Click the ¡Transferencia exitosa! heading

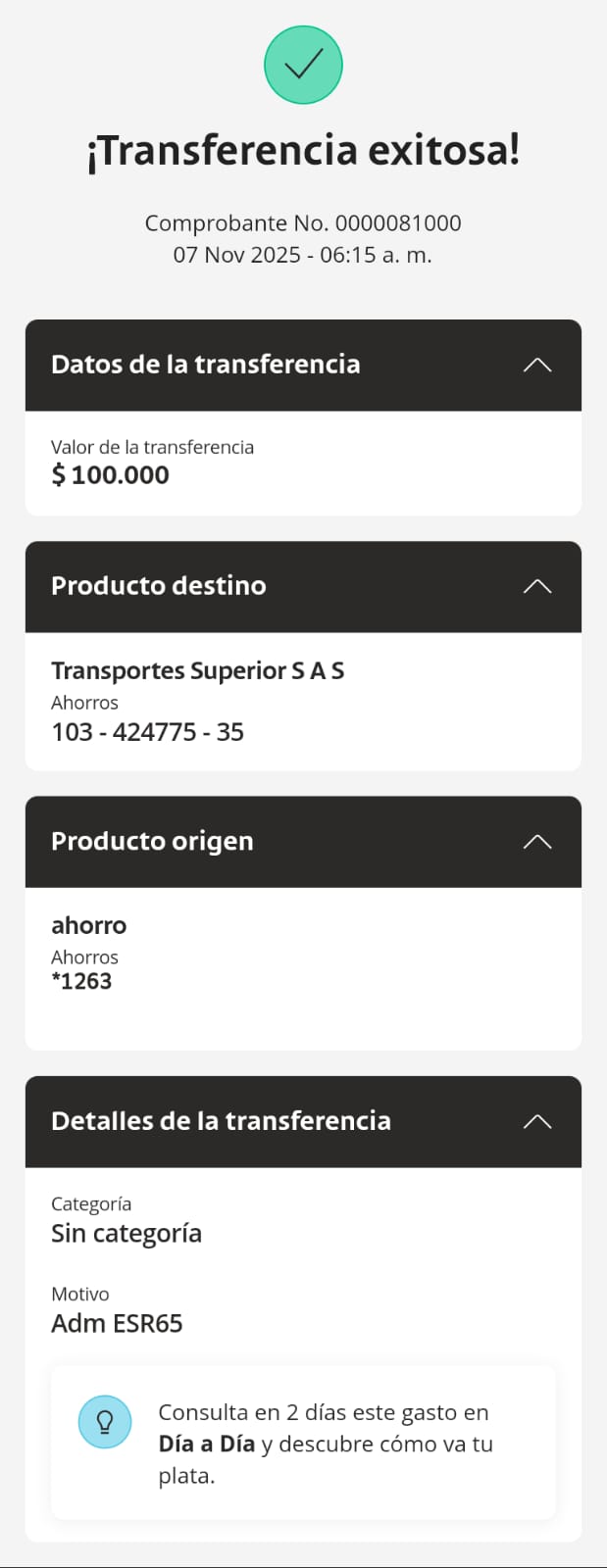(303, 151)
